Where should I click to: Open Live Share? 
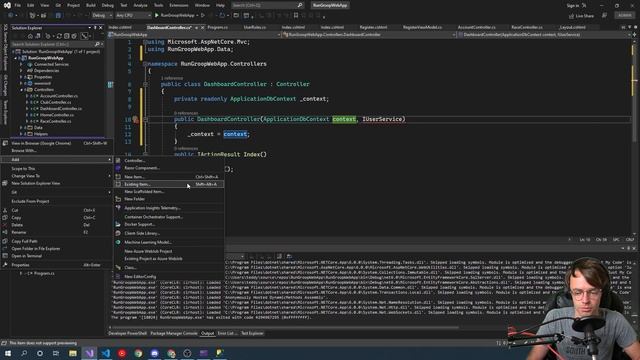(582, 16)
